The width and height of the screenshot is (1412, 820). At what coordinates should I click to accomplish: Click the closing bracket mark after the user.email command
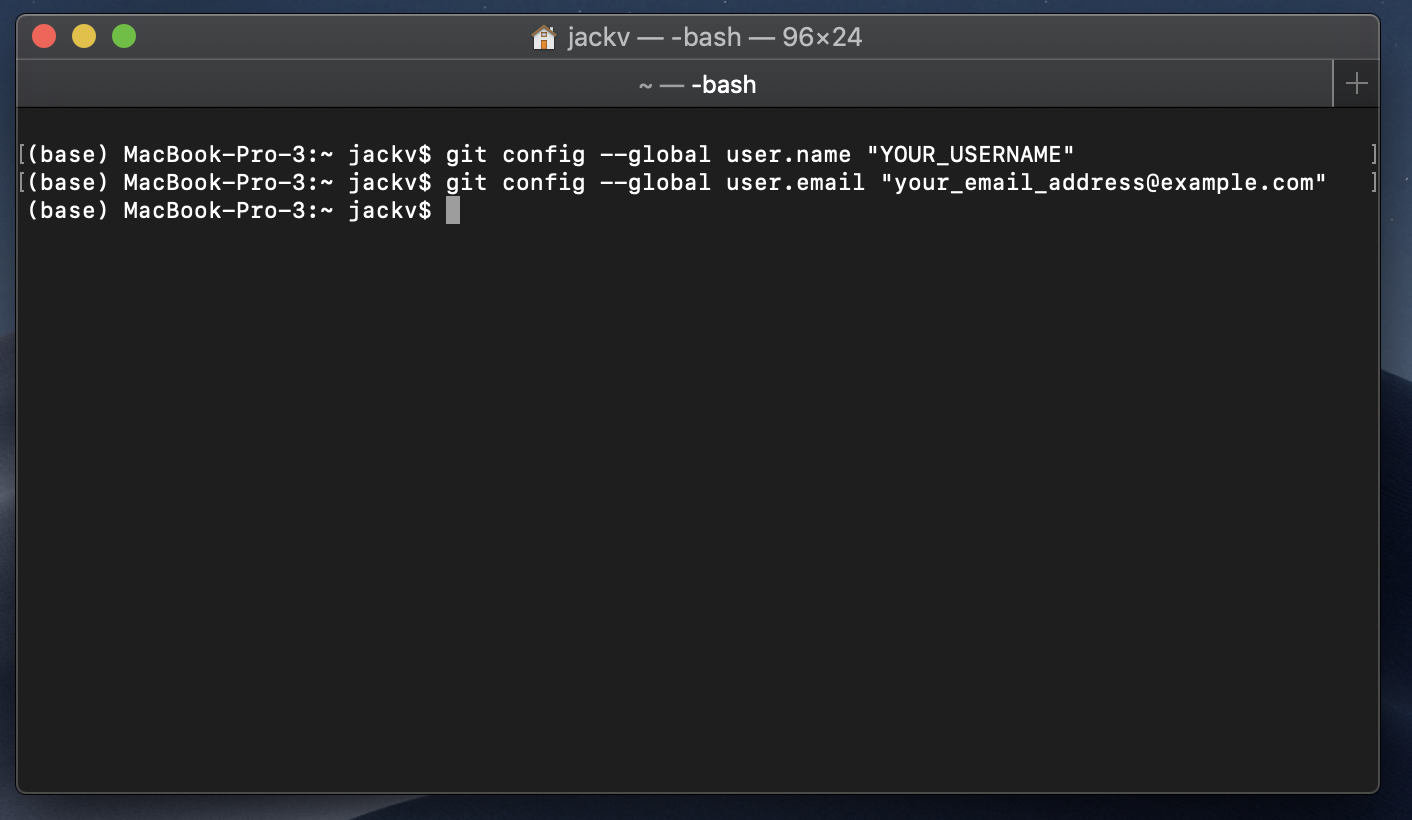point(1374,182)
